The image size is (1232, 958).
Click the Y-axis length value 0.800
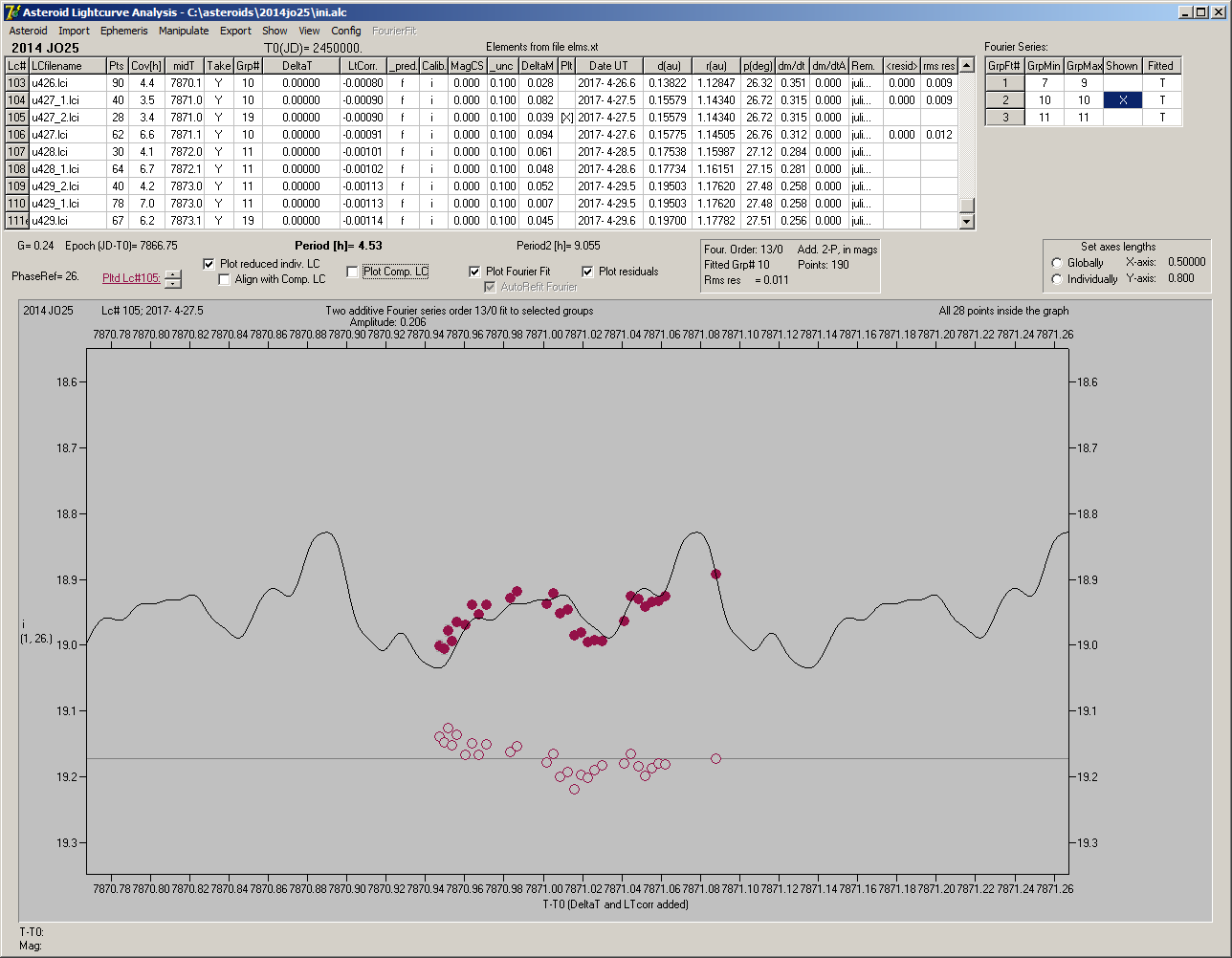point(1180,278)
